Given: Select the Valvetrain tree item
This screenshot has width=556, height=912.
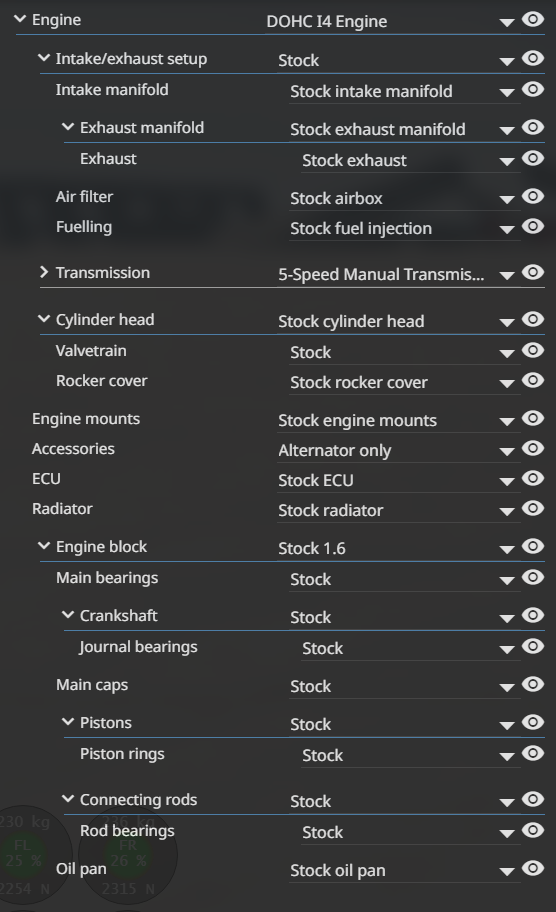Looking at the screenshot, I should 91,351.
